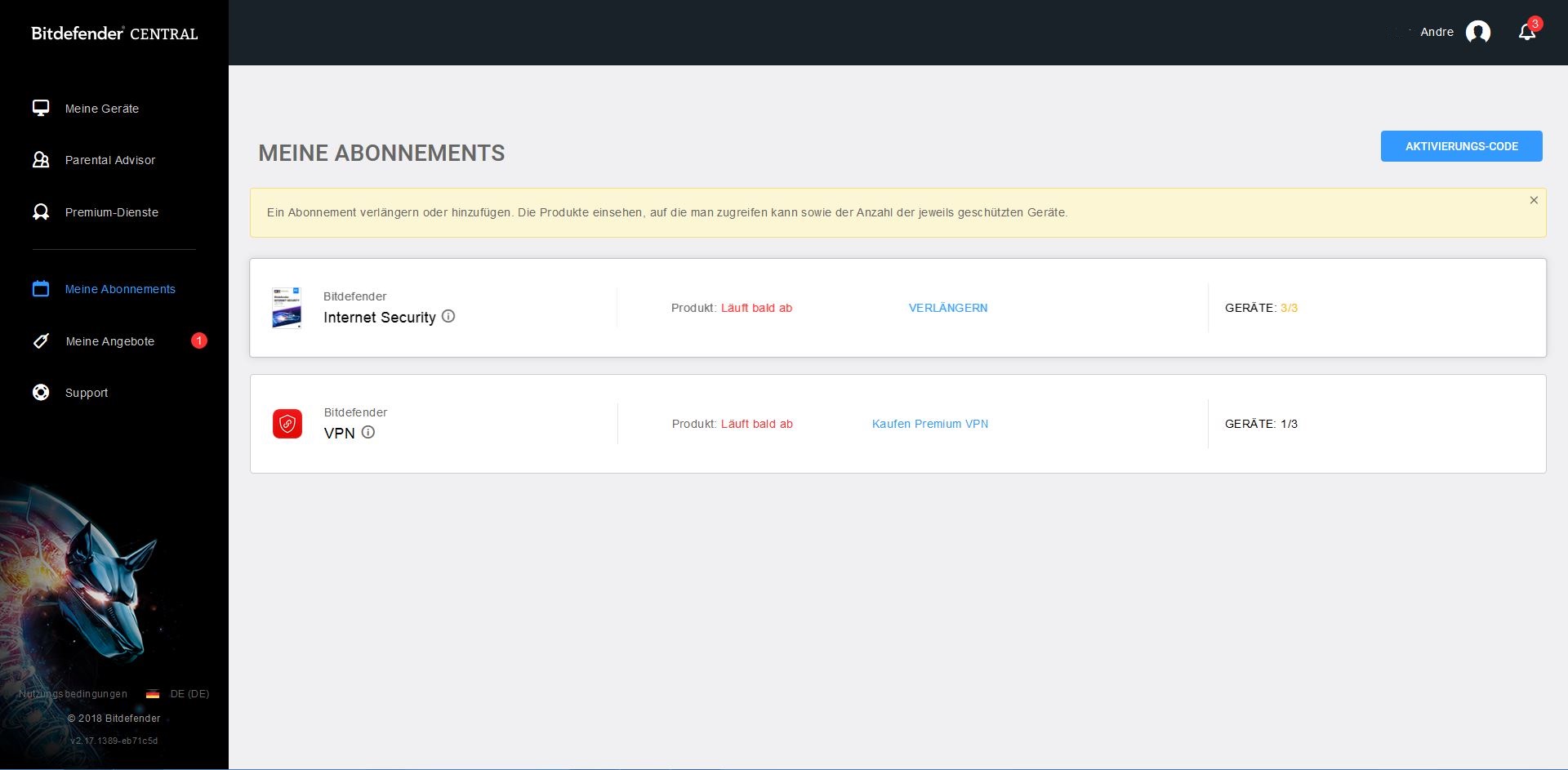Image resolution: width=1568 pixels, height=770 pixels.
Task: Click the Parental Advisor sidebar icon
Action: [x=41, y=160]
